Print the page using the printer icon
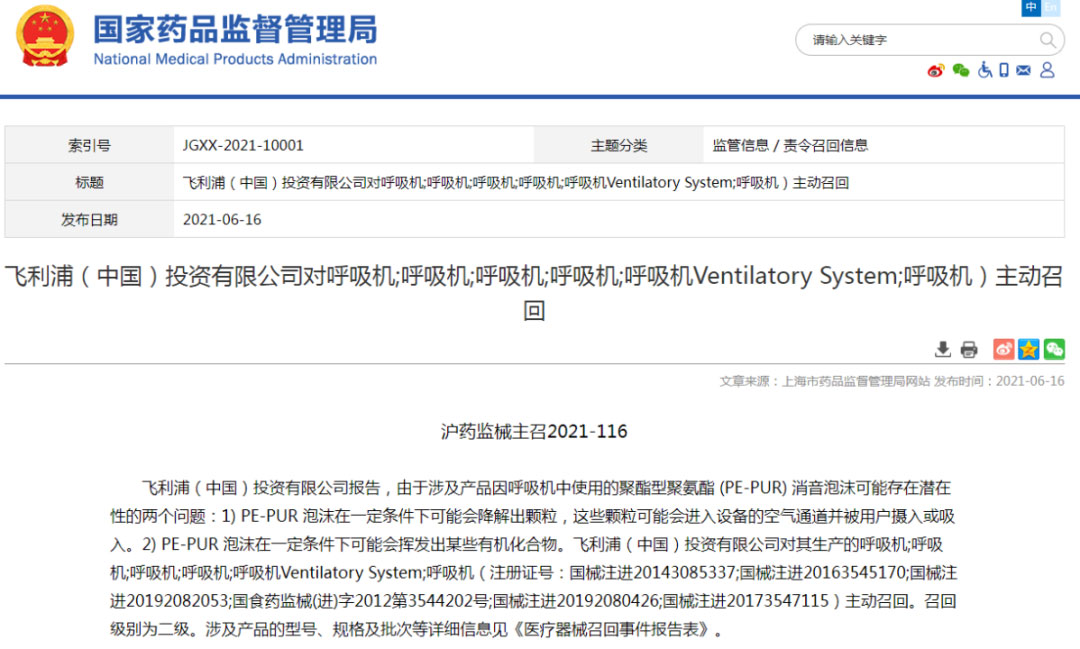This screenshot has width=1080, height=649. [968, 349]
